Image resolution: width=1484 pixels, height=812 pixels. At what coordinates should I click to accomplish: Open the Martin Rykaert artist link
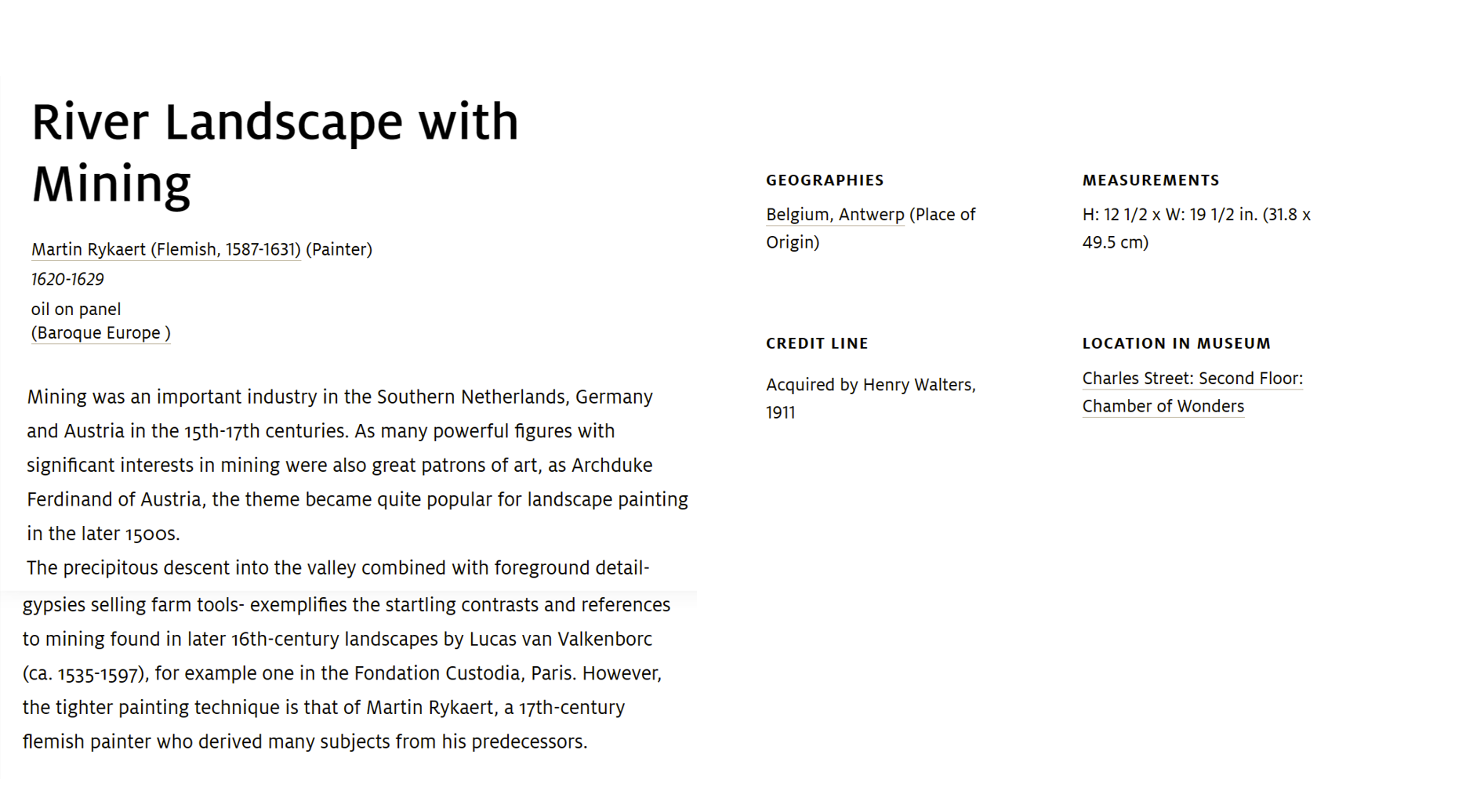pyautogui.click(x=165, y=249)
